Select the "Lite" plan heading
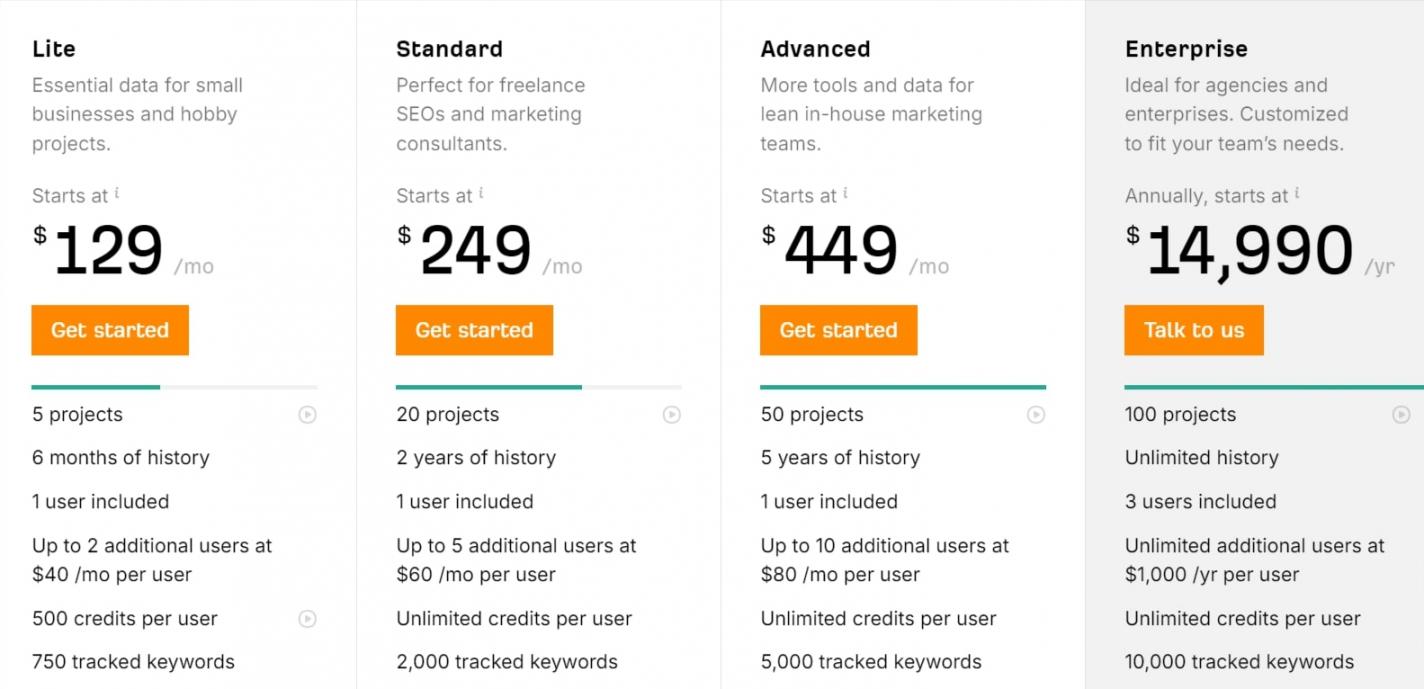1424x689 pixels. pyautogui.click(x=54, y=49)
